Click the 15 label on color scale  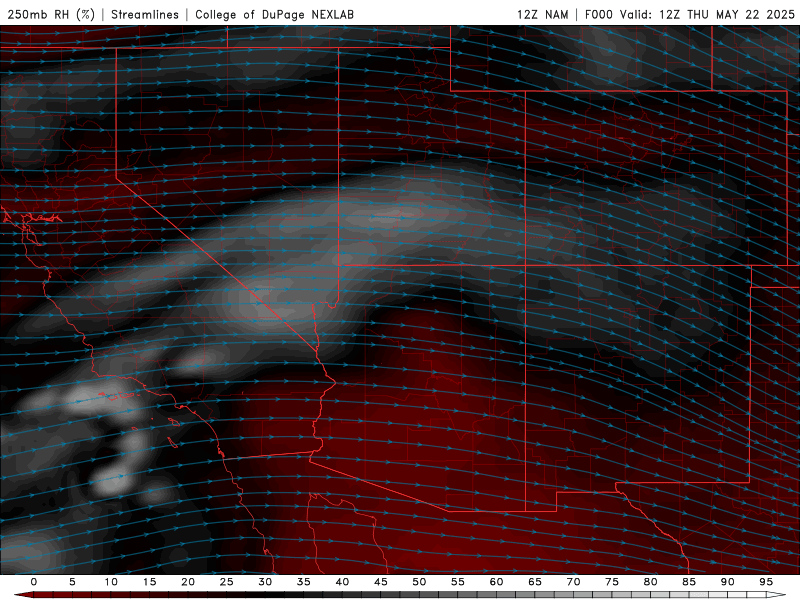149,582
